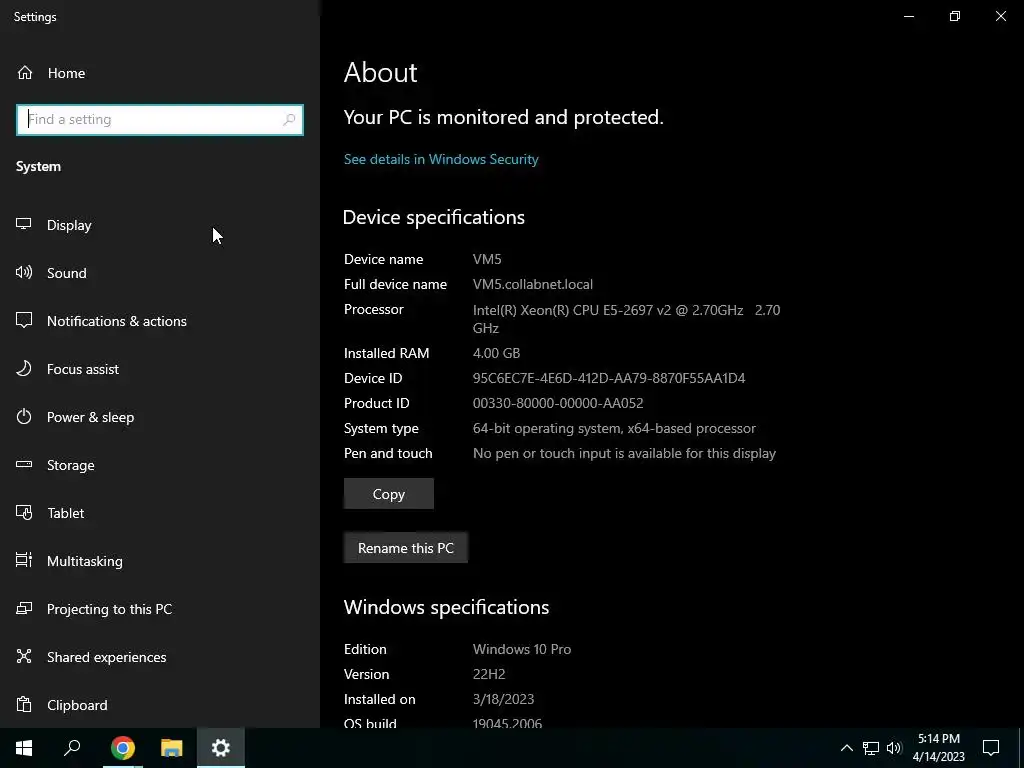Click No pen or touch input text
This screenshot has width=1024, height=768.
pyautogui.click(x=624, y=453)
